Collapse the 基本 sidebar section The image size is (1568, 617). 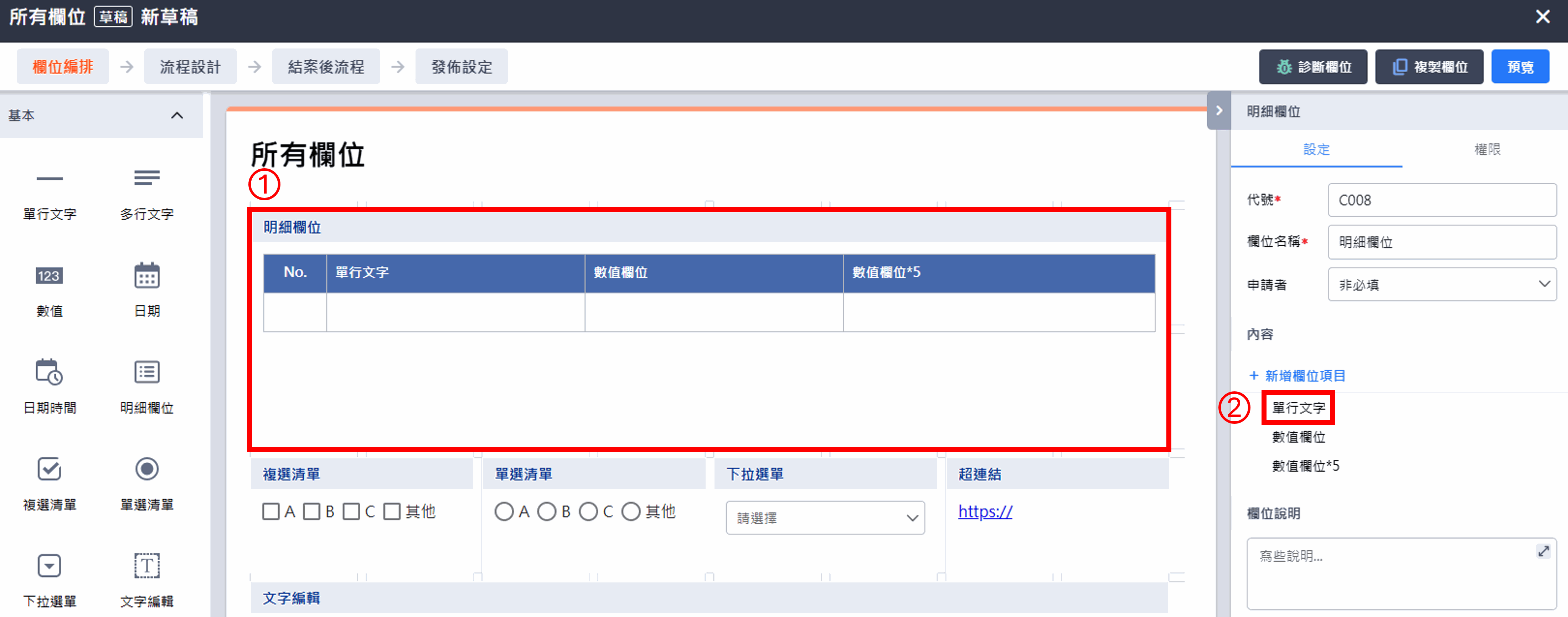coord(177,115)
